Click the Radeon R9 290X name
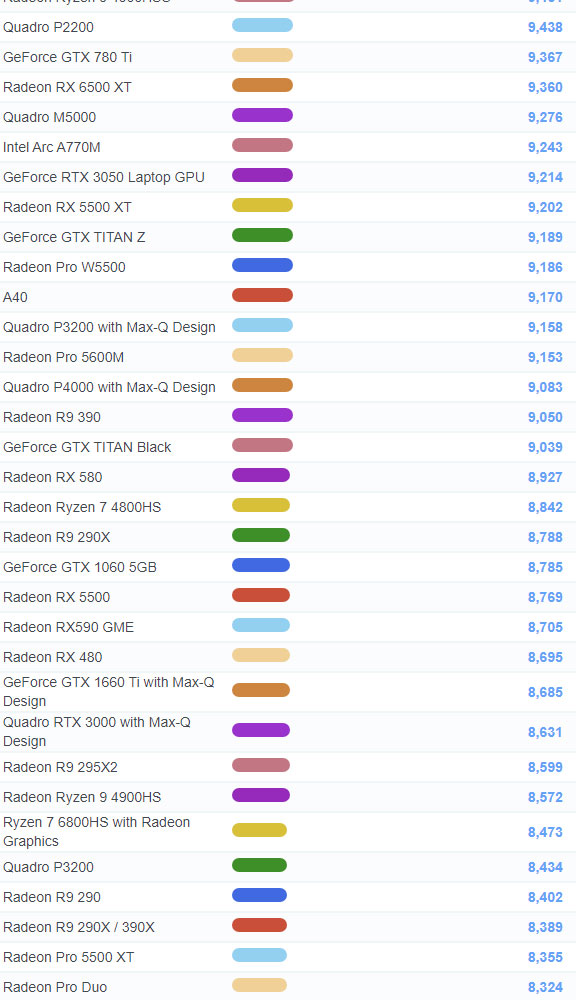 pos(56,537)
